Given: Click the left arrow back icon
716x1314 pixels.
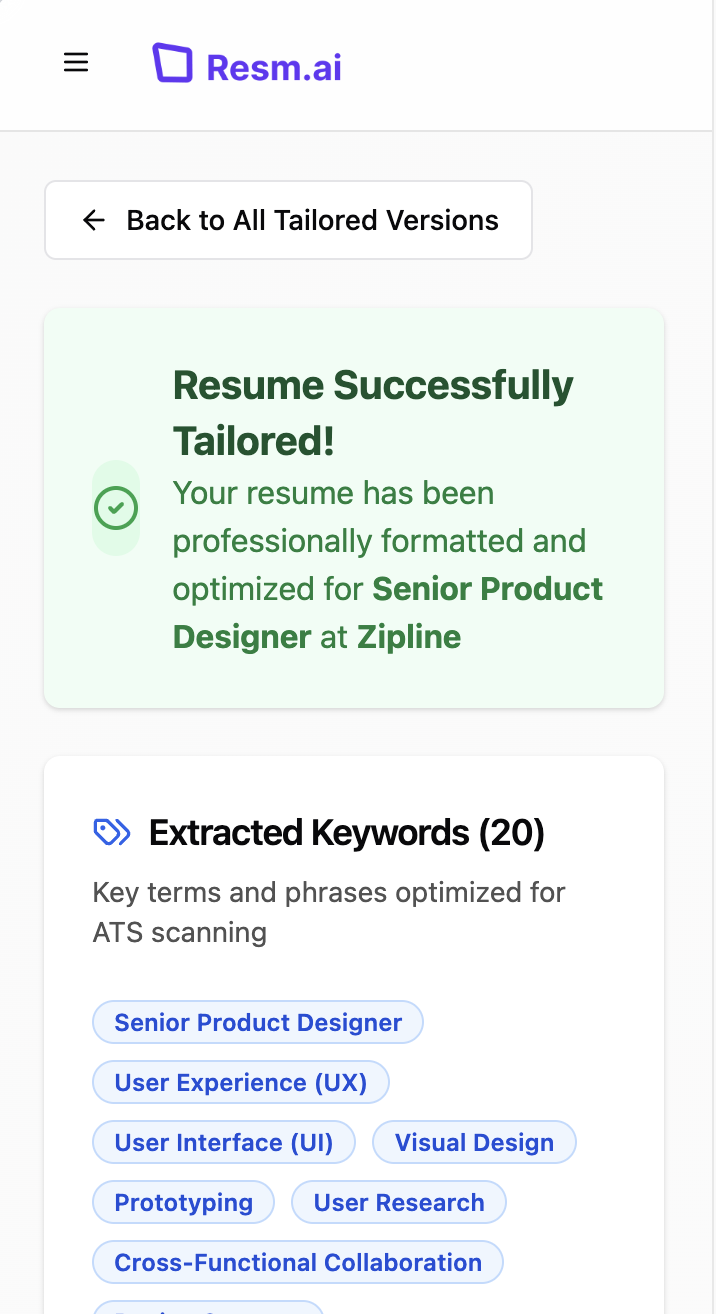Looking at the screenshot, I should tap(94, 220).
